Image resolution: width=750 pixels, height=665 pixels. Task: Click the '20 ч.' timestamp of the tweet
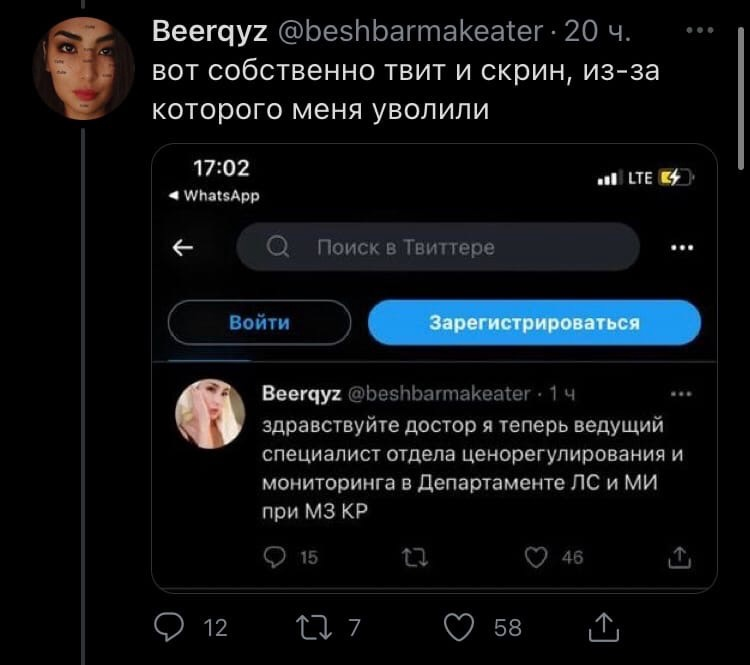pyautogui.click(x=598, y=32)
